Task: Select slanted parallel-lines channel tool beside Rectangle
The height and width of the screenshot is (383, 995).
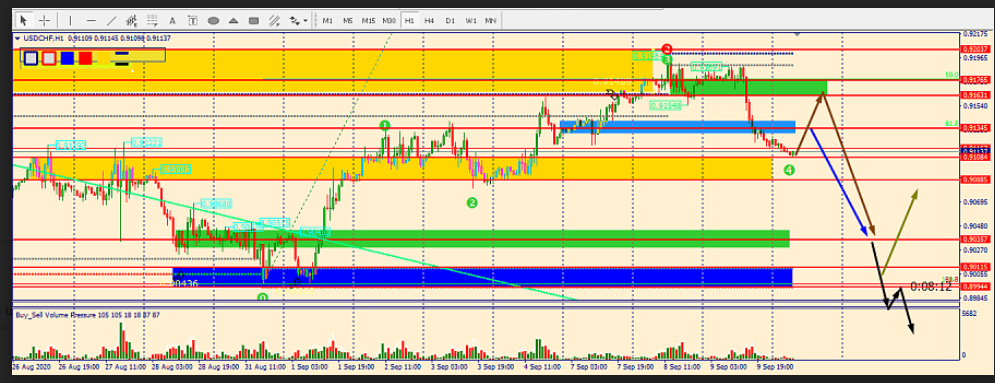Action: 275,20
